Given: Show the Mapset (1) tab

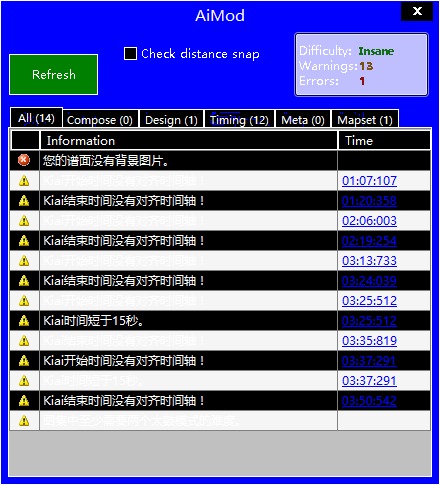Looking at the screenshot, I should 365,120.
